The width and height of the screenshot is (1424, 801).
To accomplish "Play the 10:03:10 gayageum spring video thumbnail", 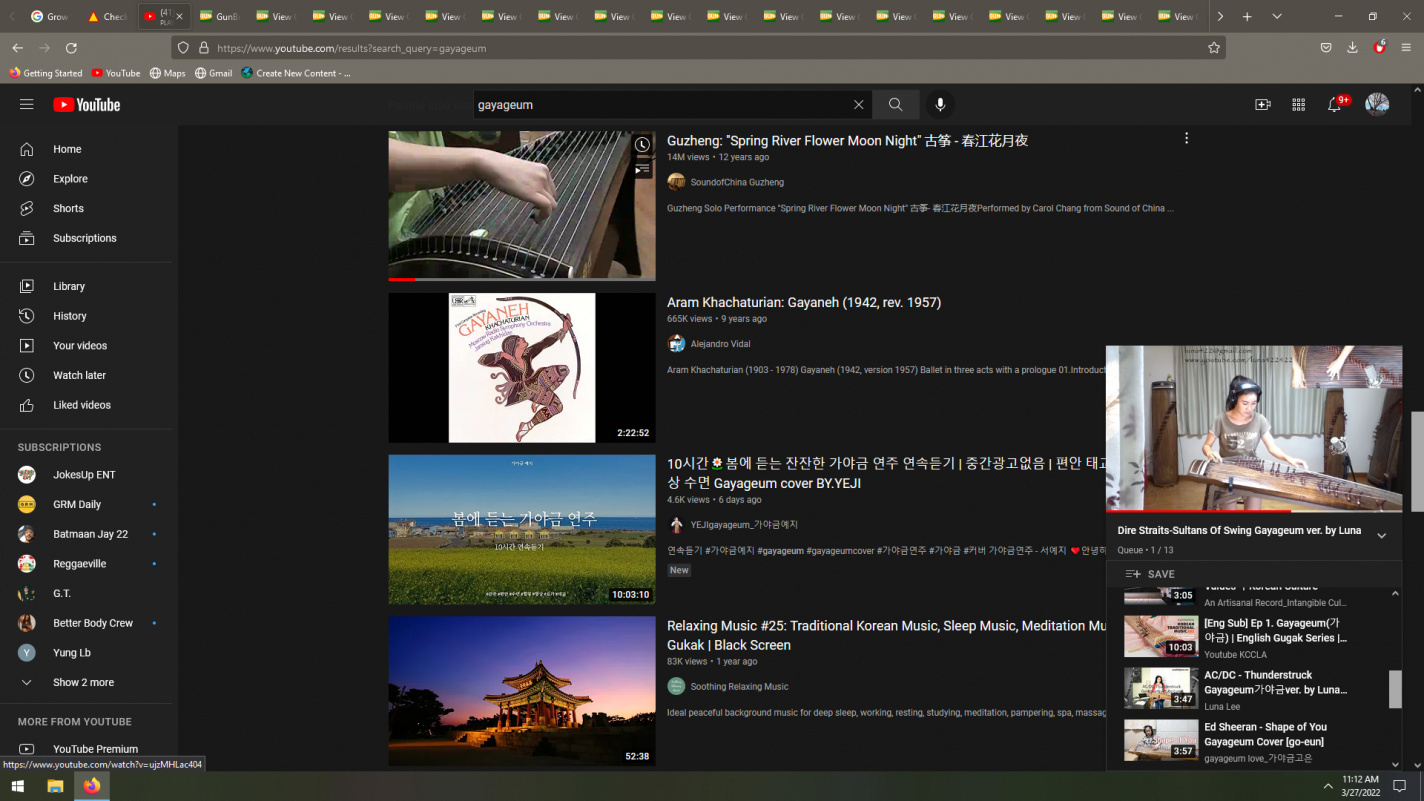I will point(522,529).
